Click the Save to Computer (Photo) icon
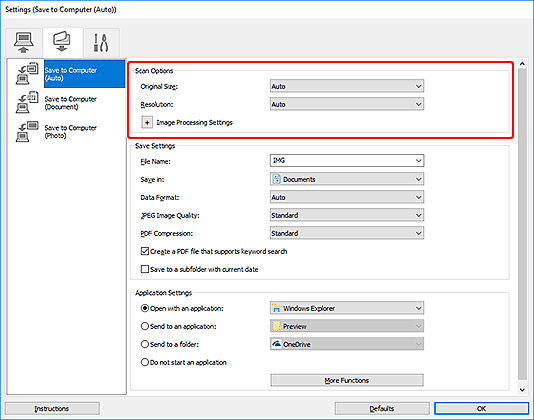Image resolution: width=534 pixels, height=420 pixels. [x=27, y=131]
